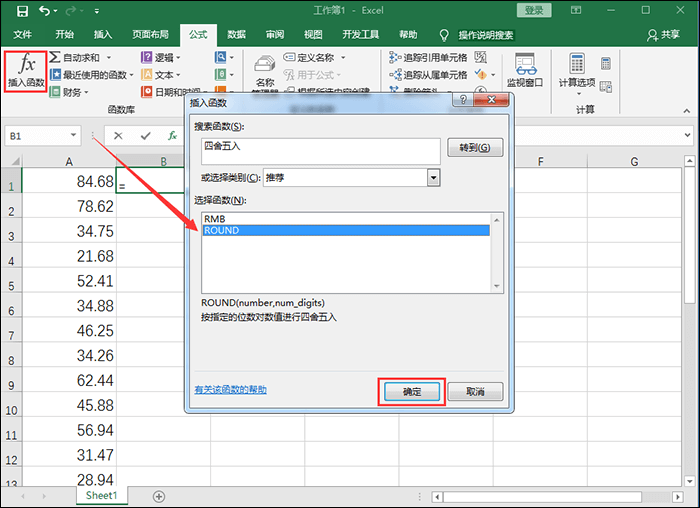Viewport: 700px width, 508px height.
Task: Click Error Checking icon
Action: tap(480, 74)
